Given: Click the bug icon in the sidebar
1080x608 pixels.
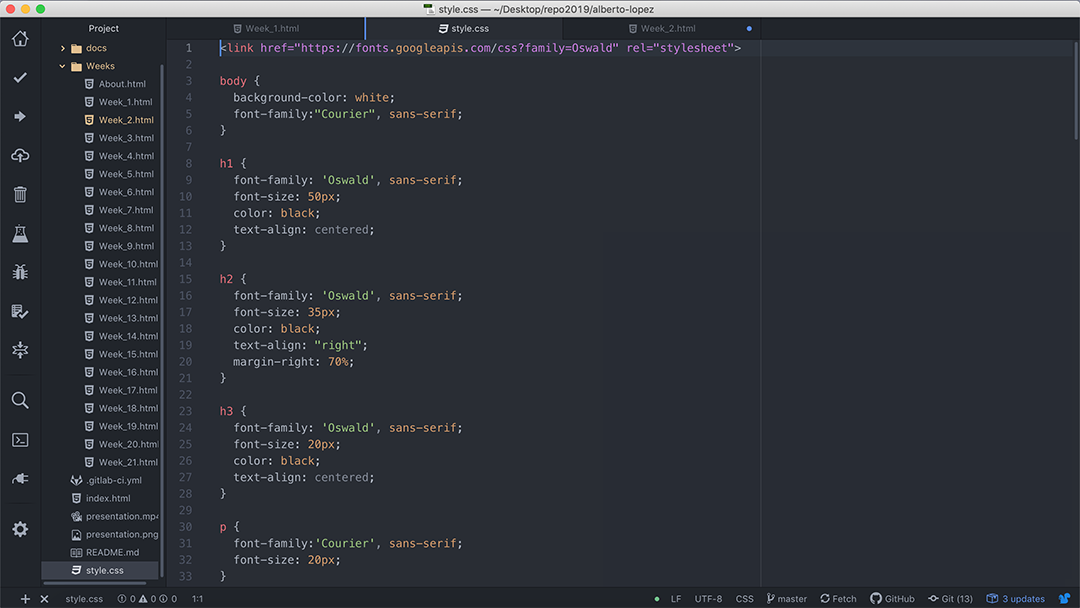Looking at the screenshot, I should click(20, 272).
